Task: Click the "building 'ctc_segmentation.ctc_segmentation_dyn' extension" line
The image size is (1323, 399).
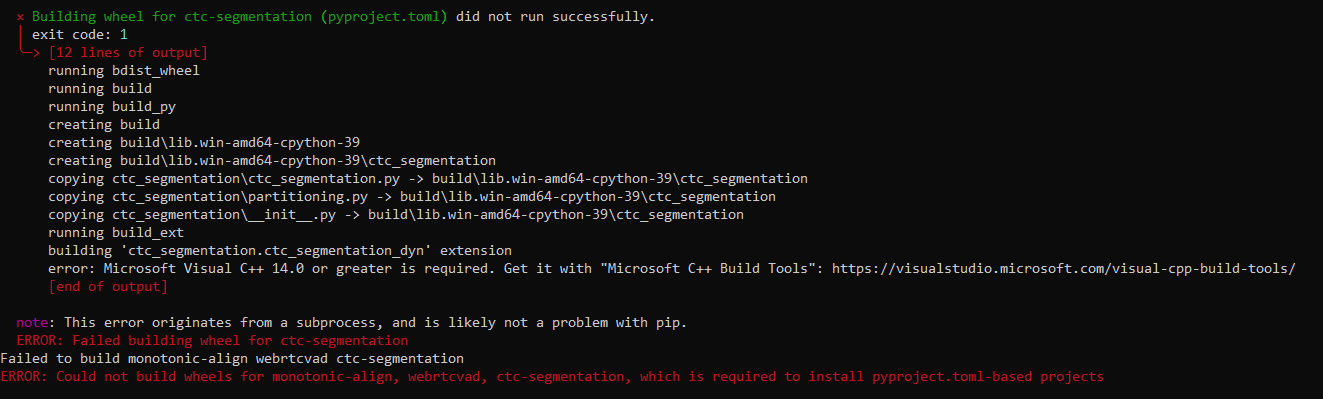Action: tap(280, 251)
